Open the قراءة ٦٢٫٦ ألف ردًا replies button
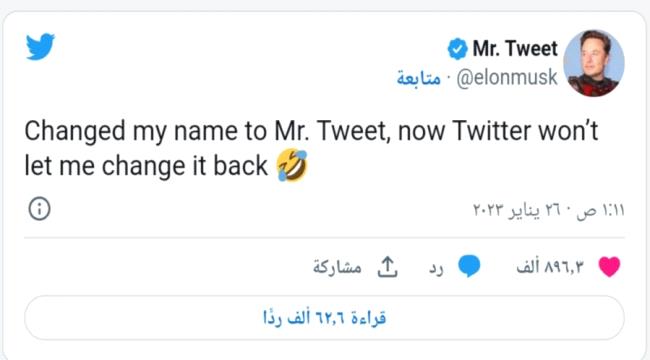Viewport: 650px width, 360px height. pos(324,318)
